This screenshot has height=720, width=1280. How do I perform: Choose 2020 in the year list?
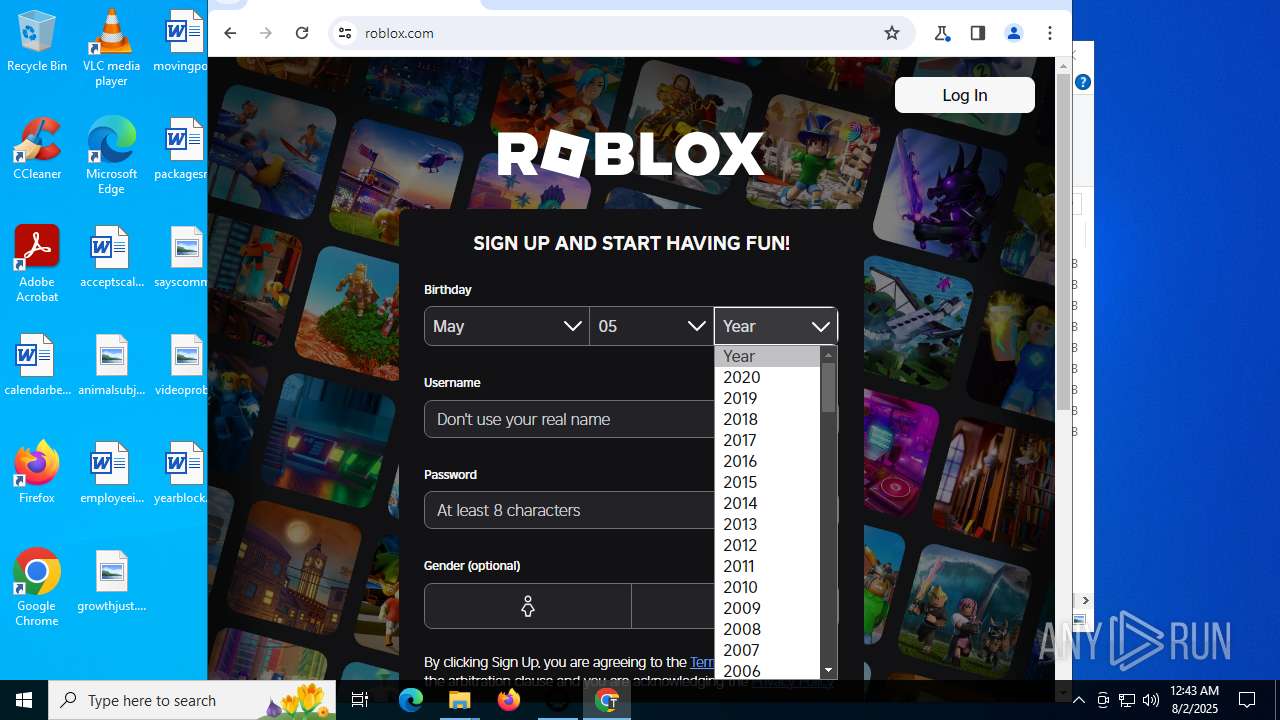(x=767, y=377)
